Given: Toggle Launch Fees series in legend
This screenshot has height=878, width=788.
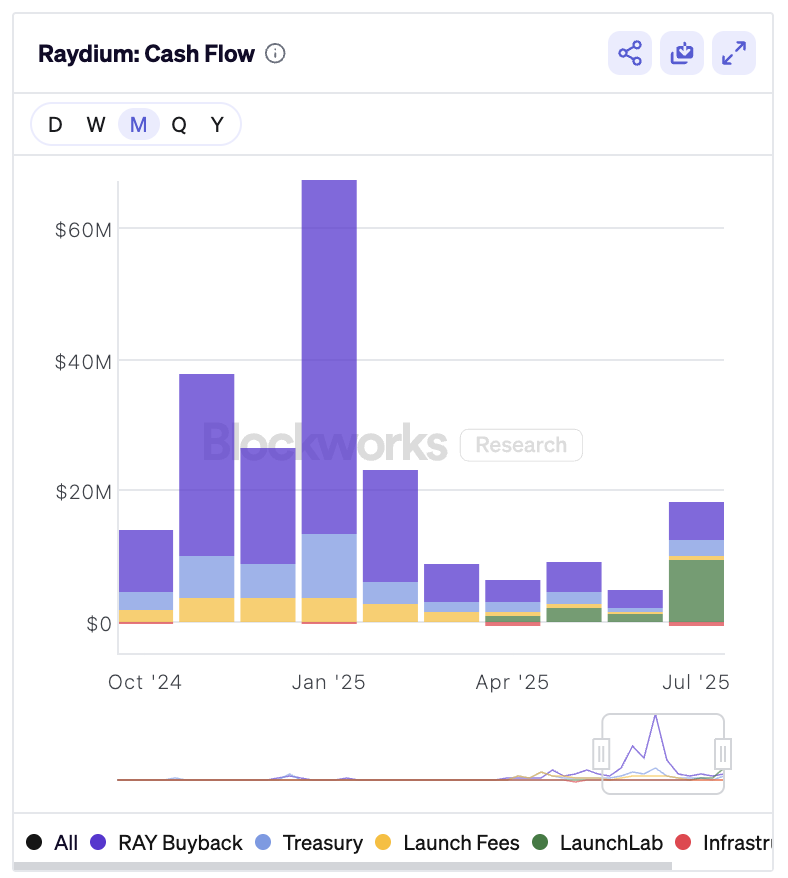Looking at the screenshot, I should pyautogui.click(x=447, y=842).
